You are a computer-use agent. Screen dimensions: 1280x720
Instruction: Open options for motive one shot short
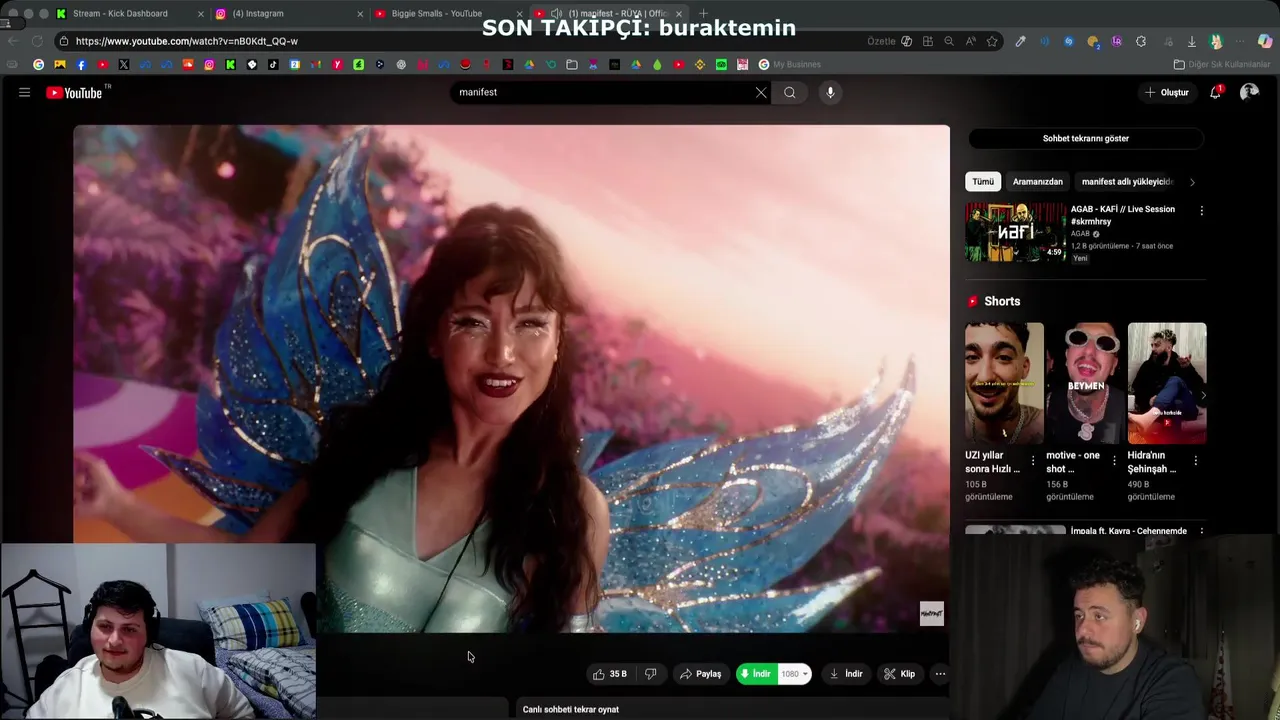(x=1114, y=461)
